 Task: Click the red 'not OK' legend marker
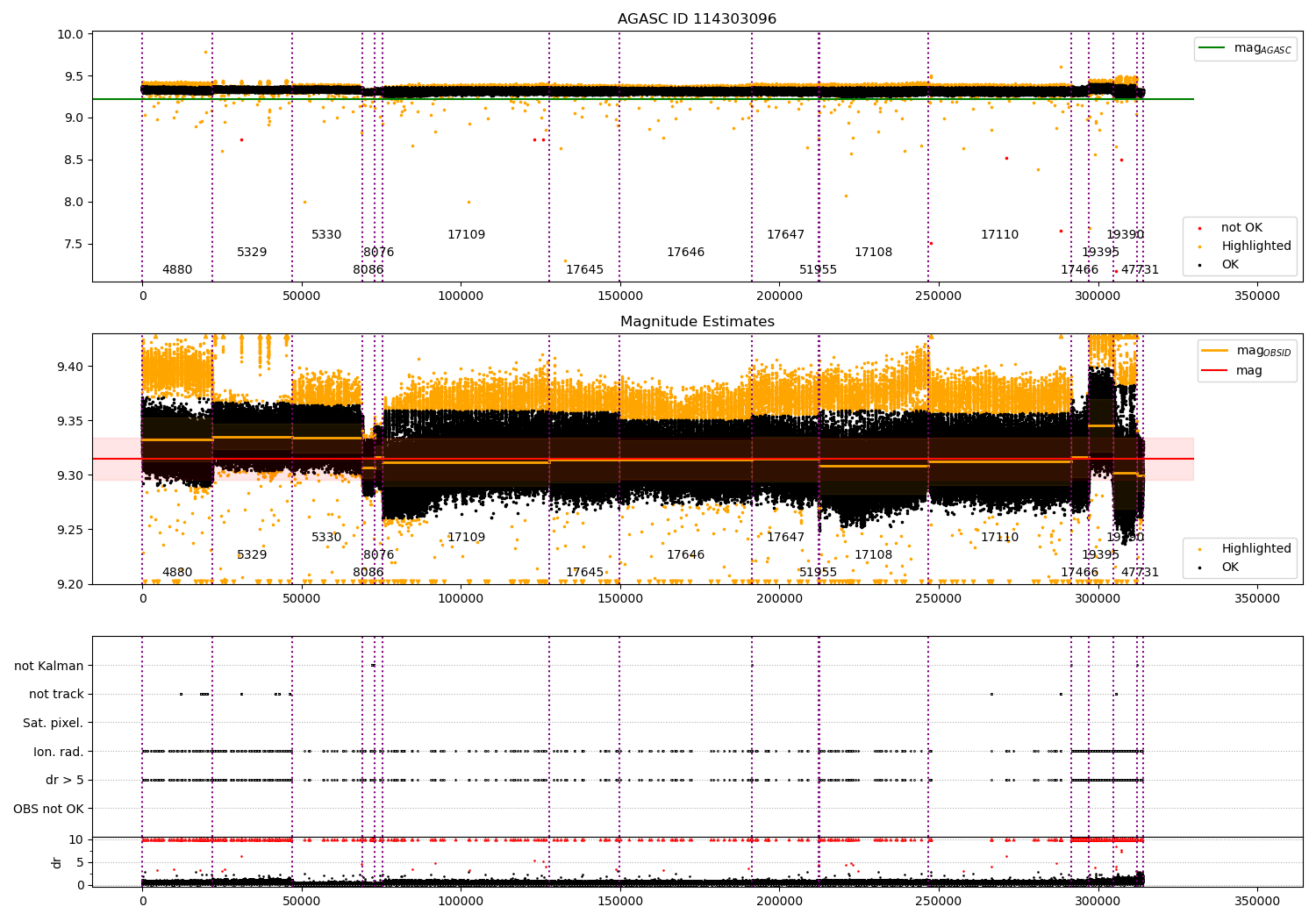(1200, 228)
